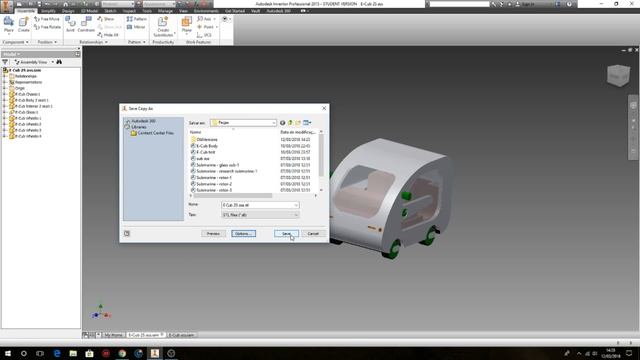Click the file name input field

click(x=257, y=205)
